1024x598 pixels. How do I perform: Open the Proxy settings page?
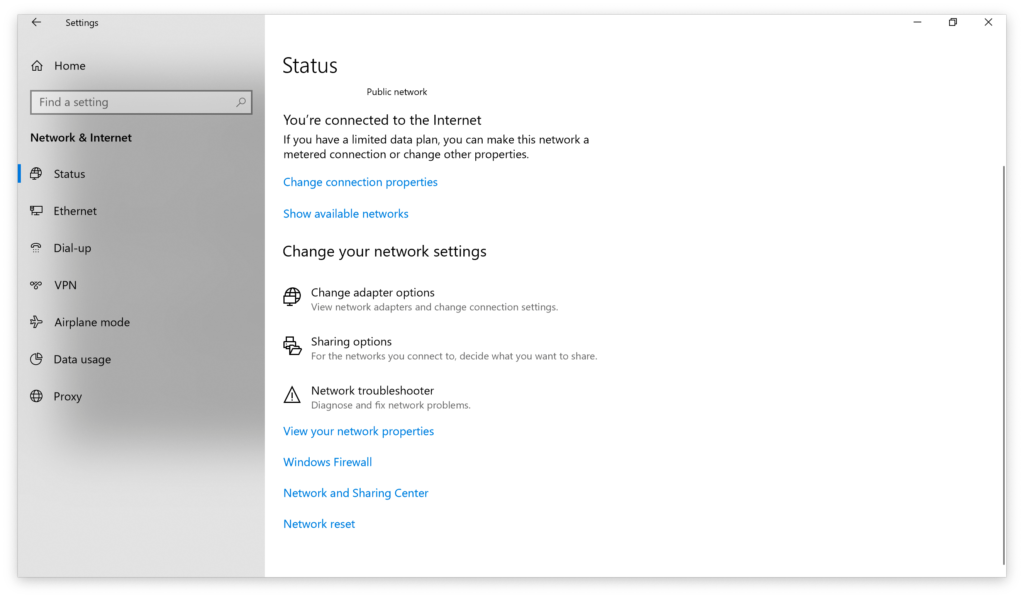[68, 396]
